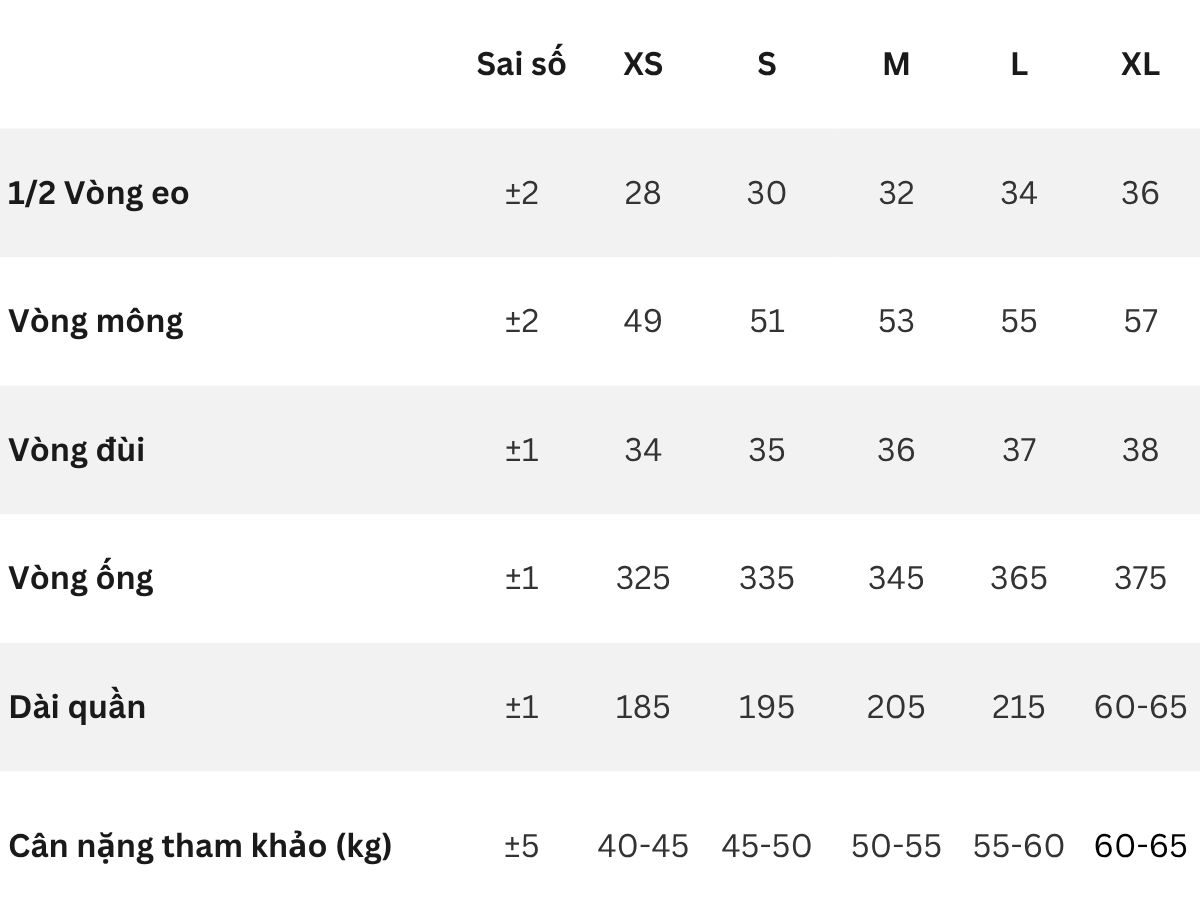Select the XS size column header

point(642,64)
